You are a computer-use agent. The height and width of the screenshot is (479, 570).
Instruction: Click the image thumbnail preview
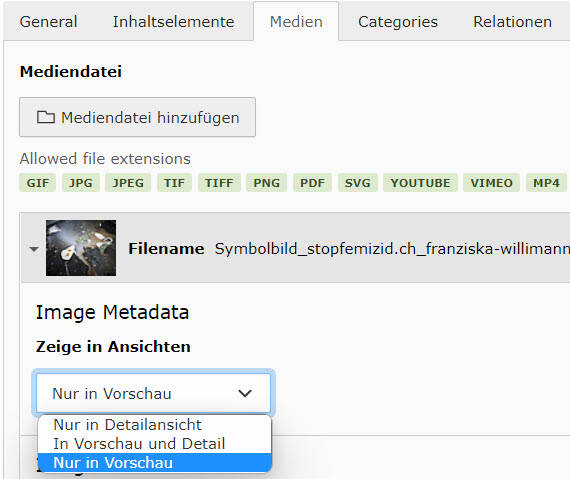(81, 248)
